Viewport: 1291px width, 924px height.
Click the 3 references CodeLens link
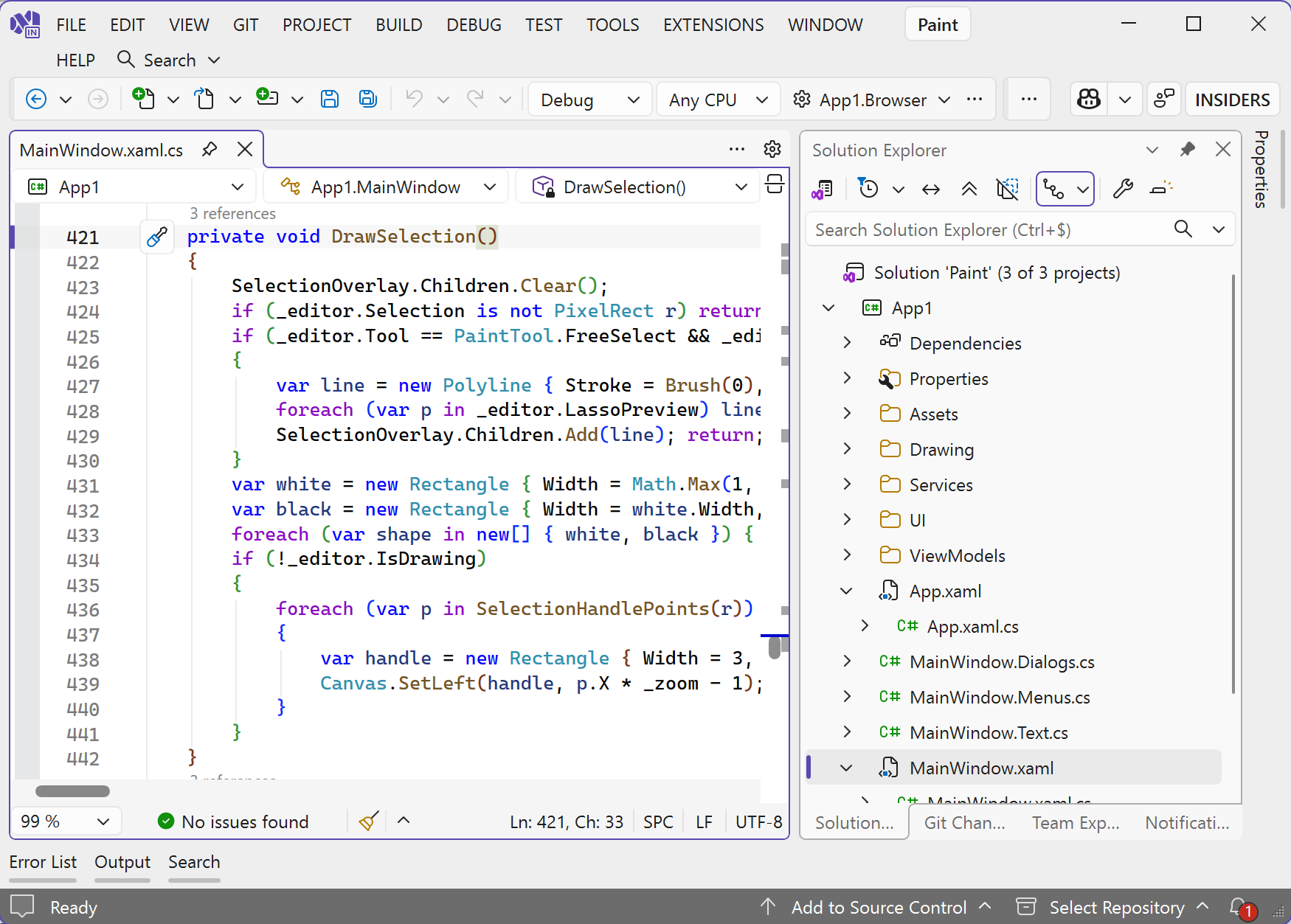coord(232,213)
